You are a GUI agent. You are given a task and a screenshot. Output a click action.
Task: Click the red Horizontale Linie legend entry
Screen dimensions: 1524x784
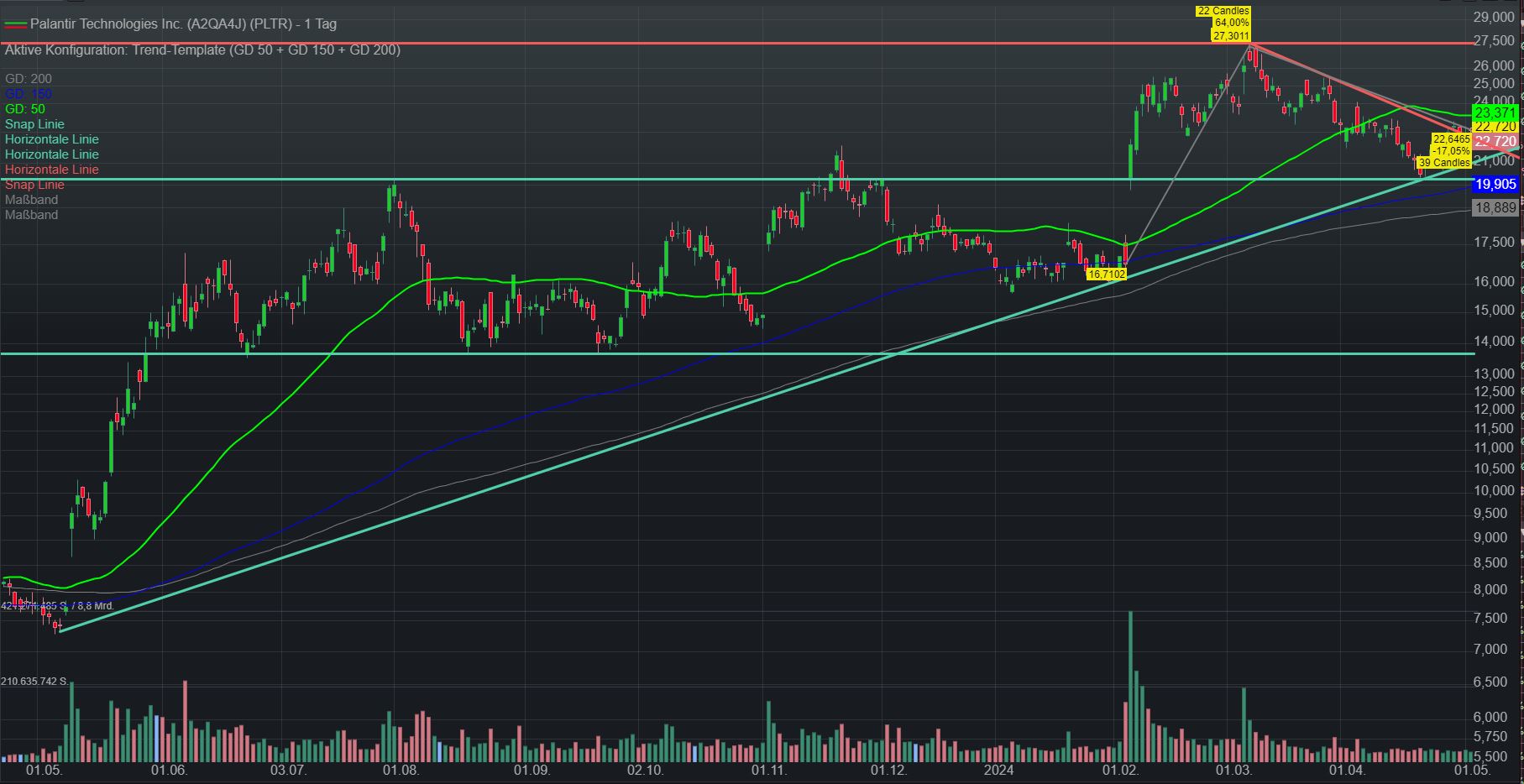(52, 170)
